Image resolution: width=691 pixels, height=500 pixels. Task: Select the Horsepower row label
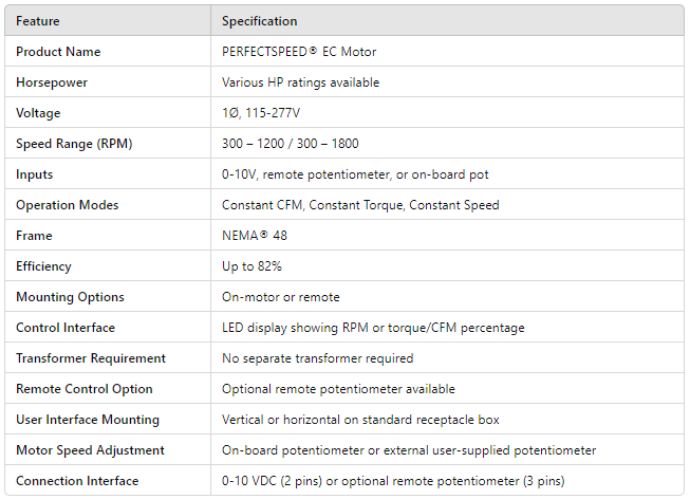click(53, 83)
